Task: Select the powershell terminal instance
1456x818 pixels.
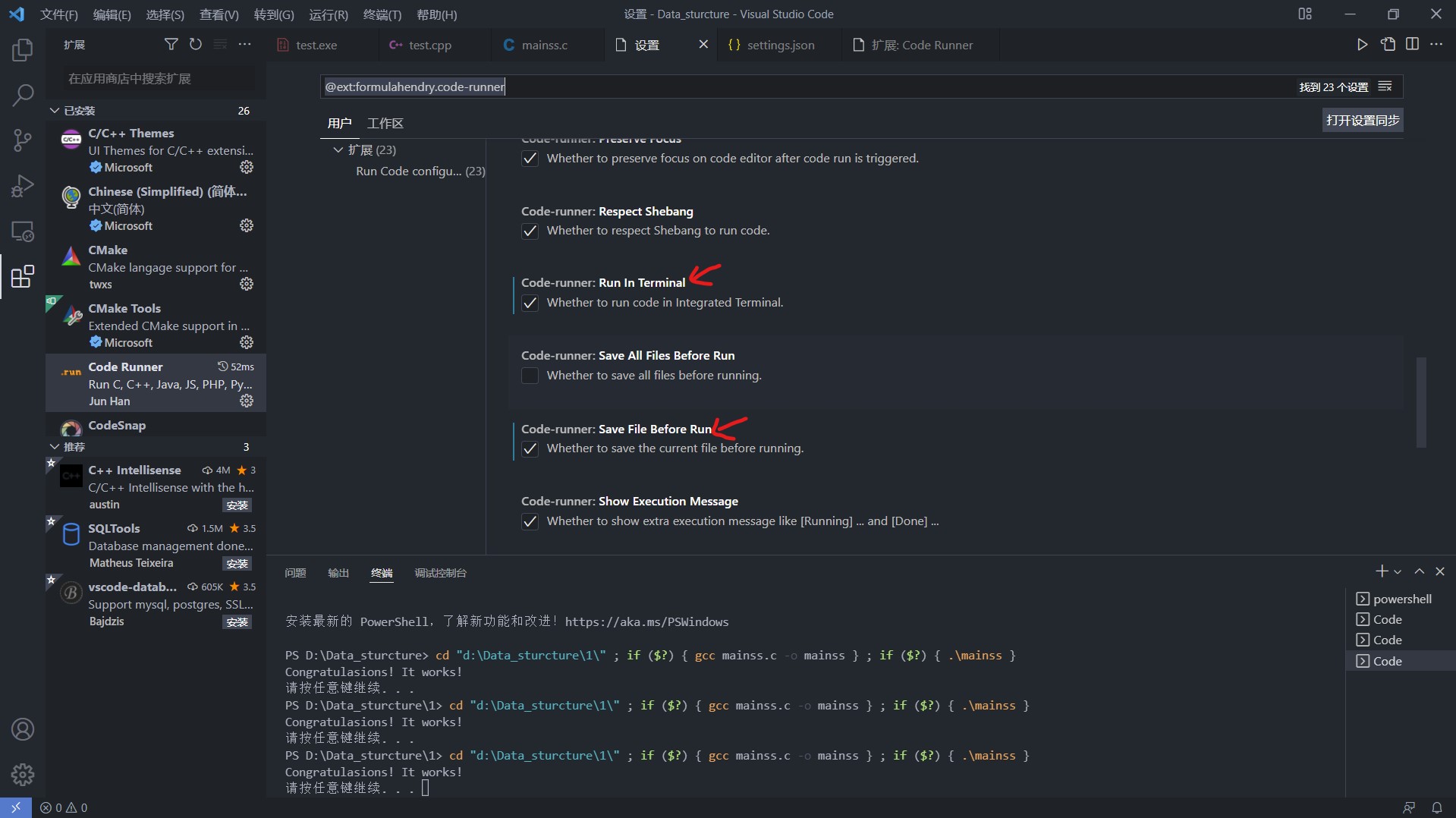Action: tap(1401, 599)
